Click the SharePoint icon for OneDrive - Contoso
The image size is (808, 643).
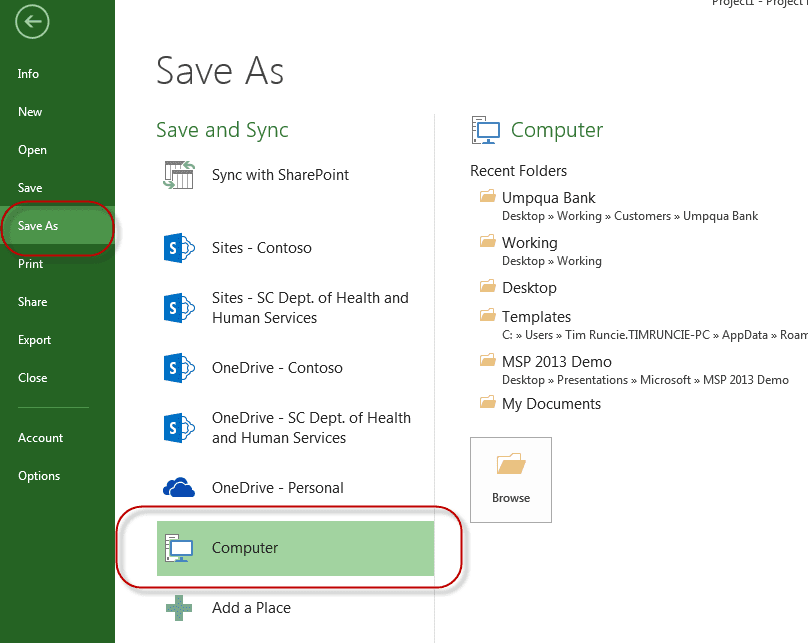coord(179,368)
